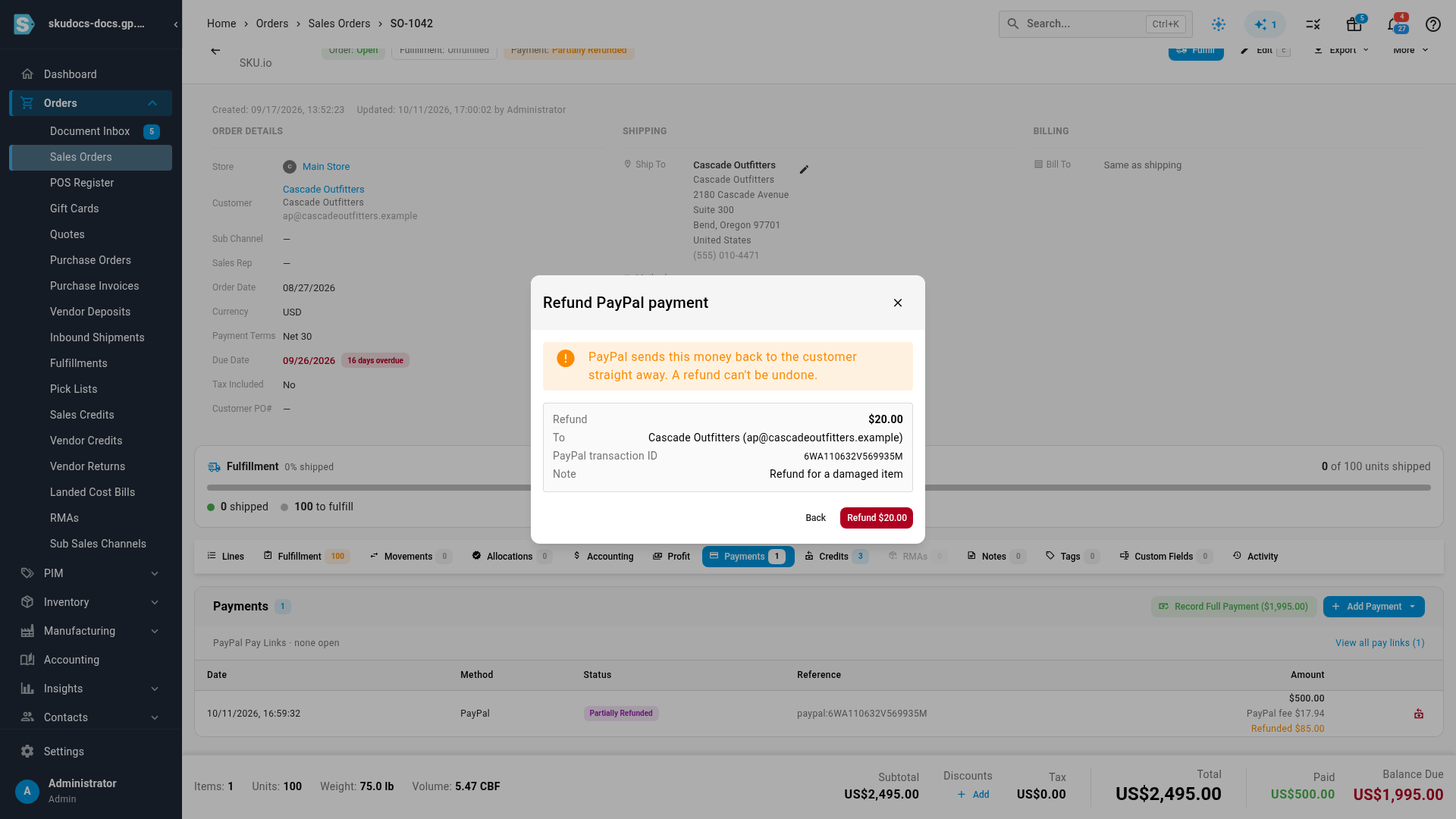Screen dimensions: 1456x819
Task: Click the Home breadcrumb
Action: (221, 24)
